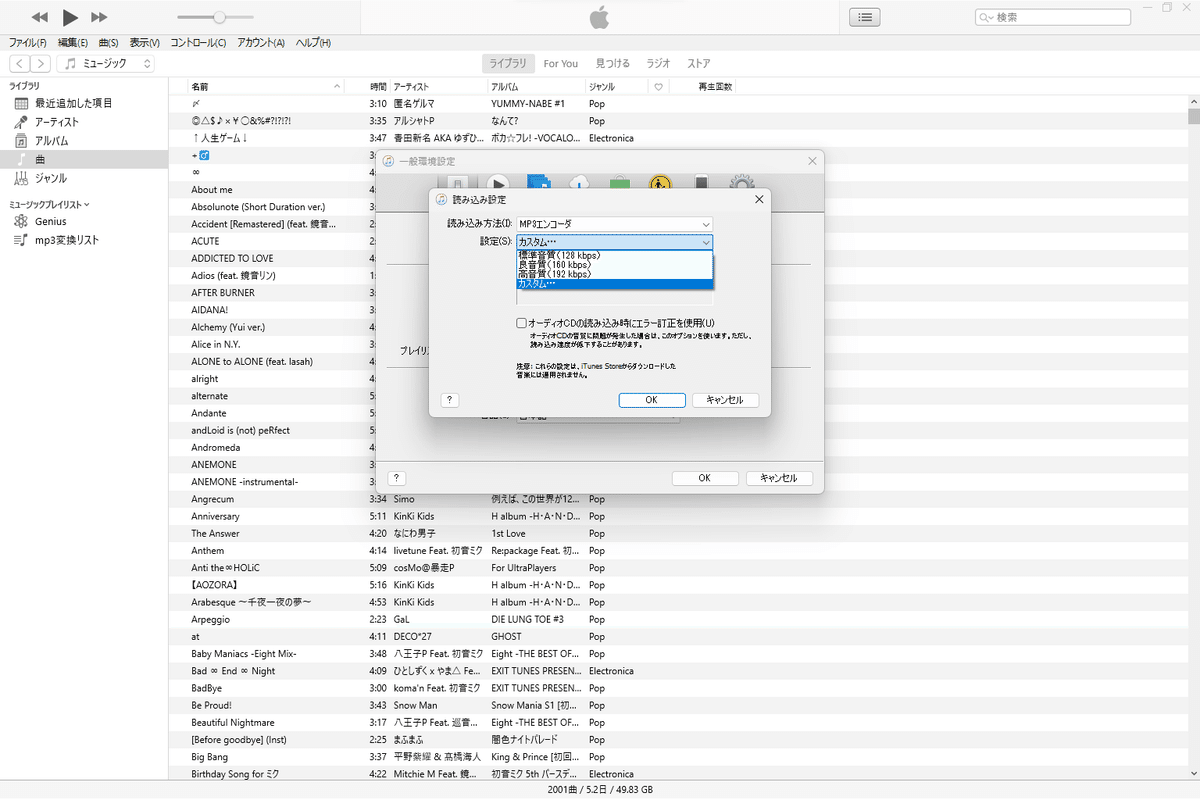This screenshot has height=800, width=1200.
Task: Open the ヘルプ menu
Action: click(x=313, y=43)
